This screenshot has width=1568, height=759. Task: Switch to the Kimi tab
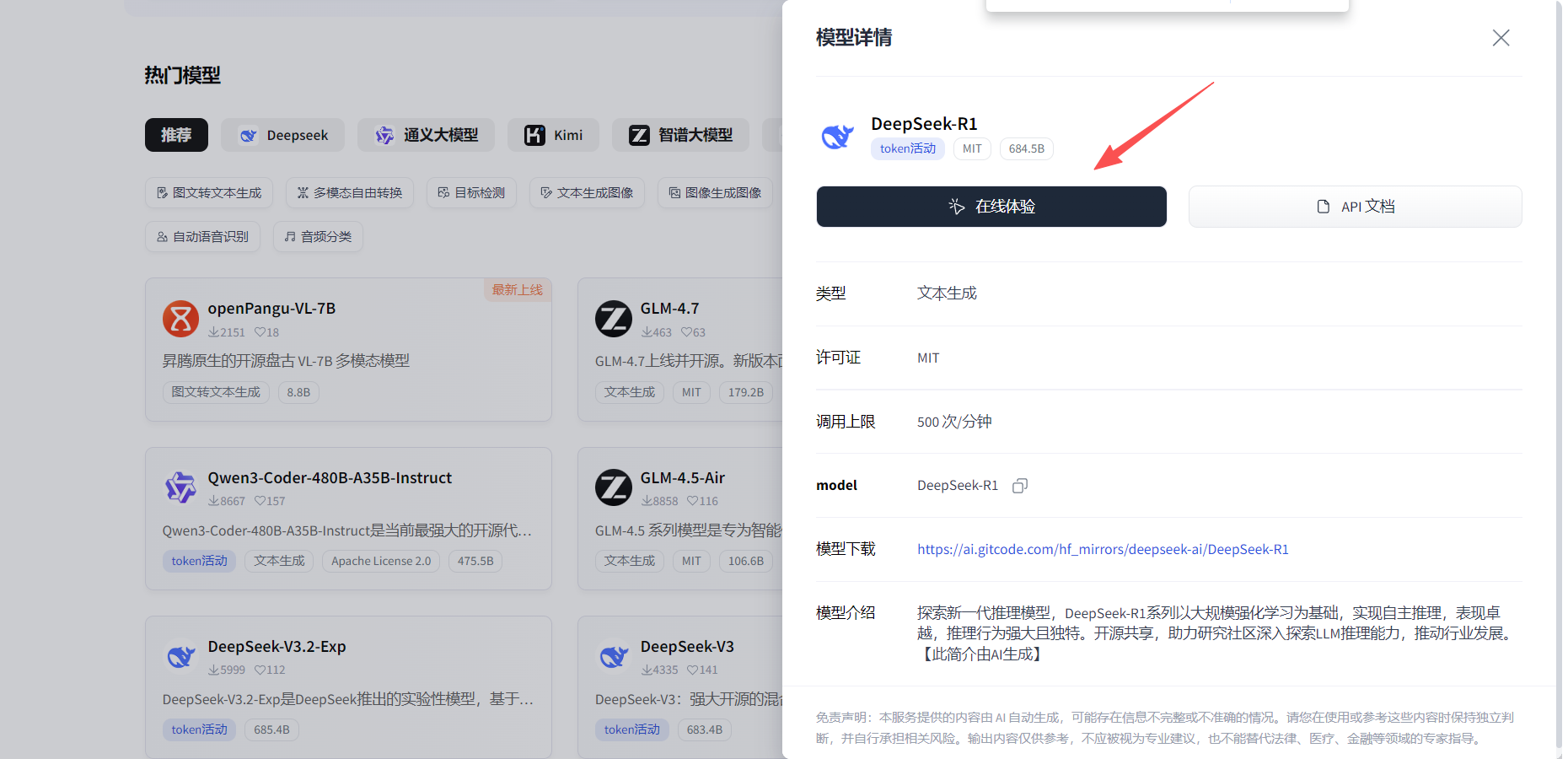pos(553,135)
